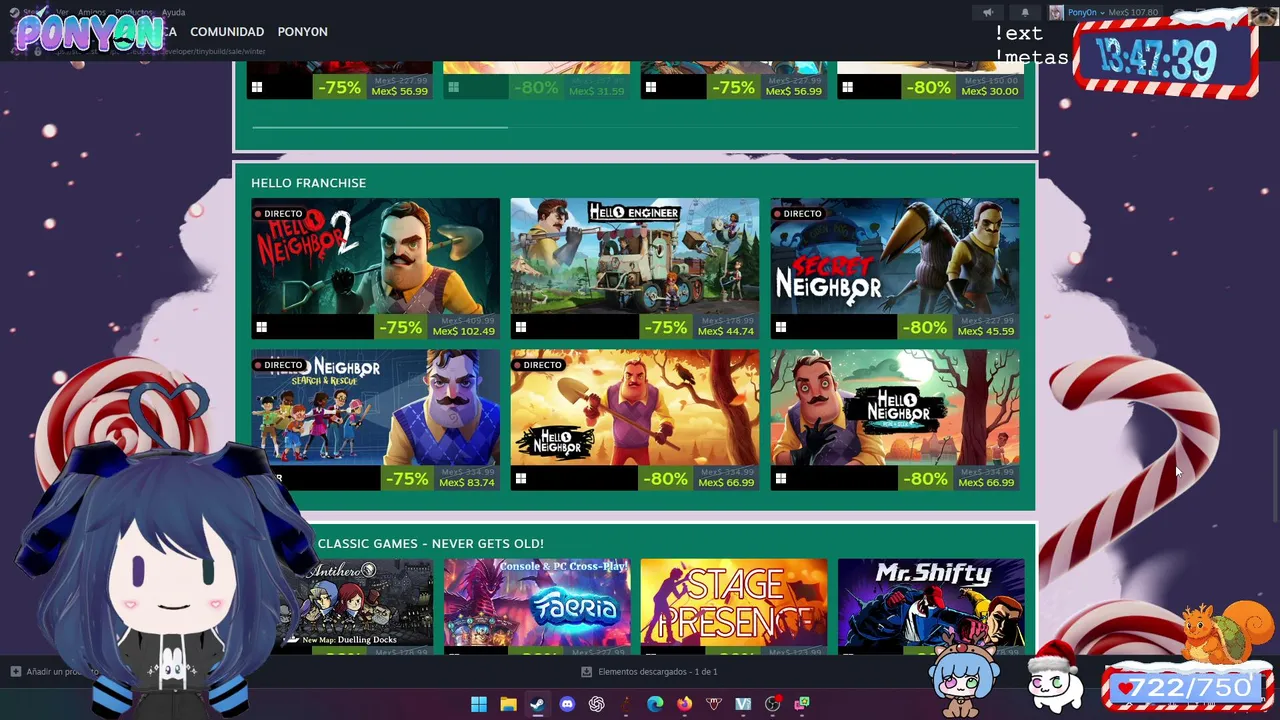The width and height of the screenshot is (1280, 720).
Task: Click Hello Neighbor 2 price Mex$ 102.49
Action: point(466,331)
